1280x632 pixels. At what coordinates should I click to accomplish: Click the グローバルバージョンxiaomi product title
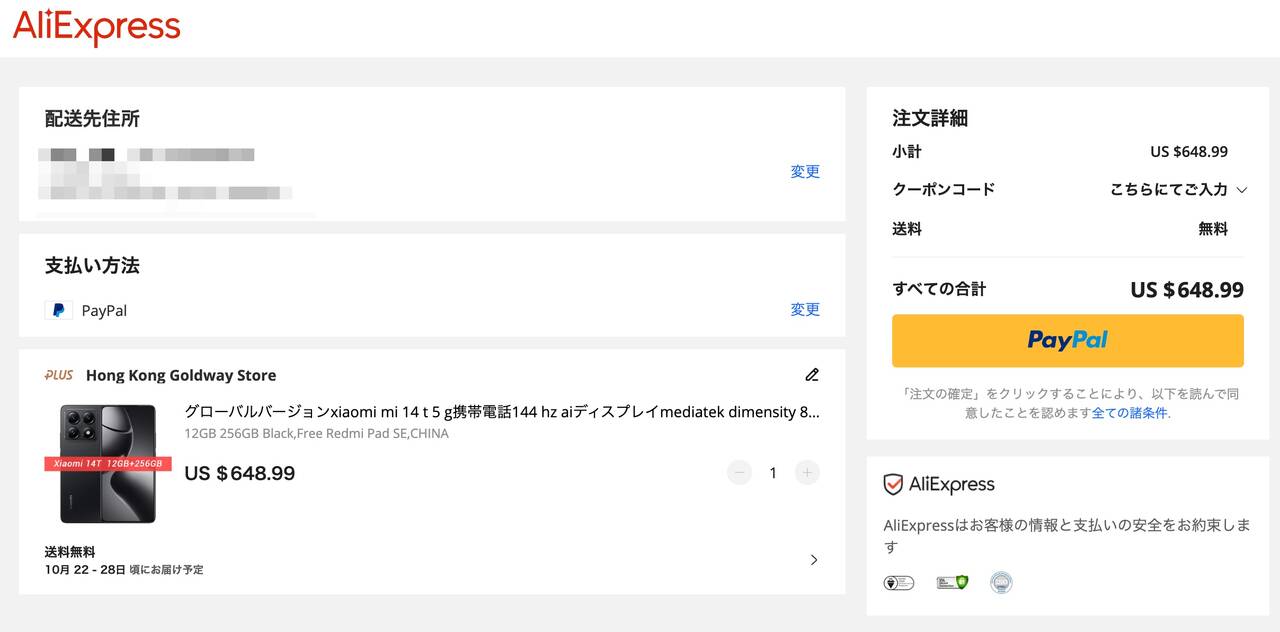[x=502, y=412]
